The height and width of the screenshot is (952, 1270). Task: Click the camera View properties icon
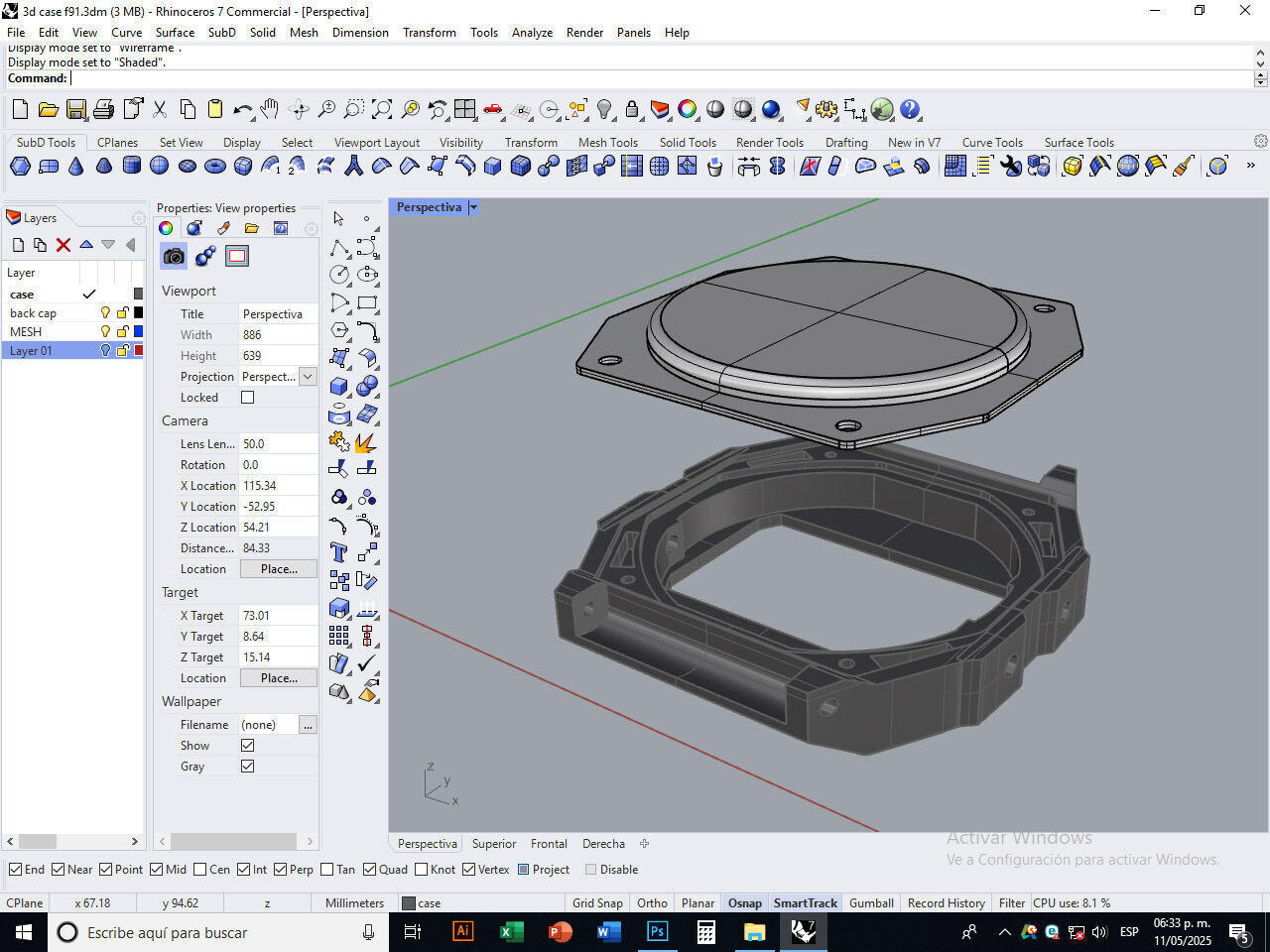click(174, 257)
